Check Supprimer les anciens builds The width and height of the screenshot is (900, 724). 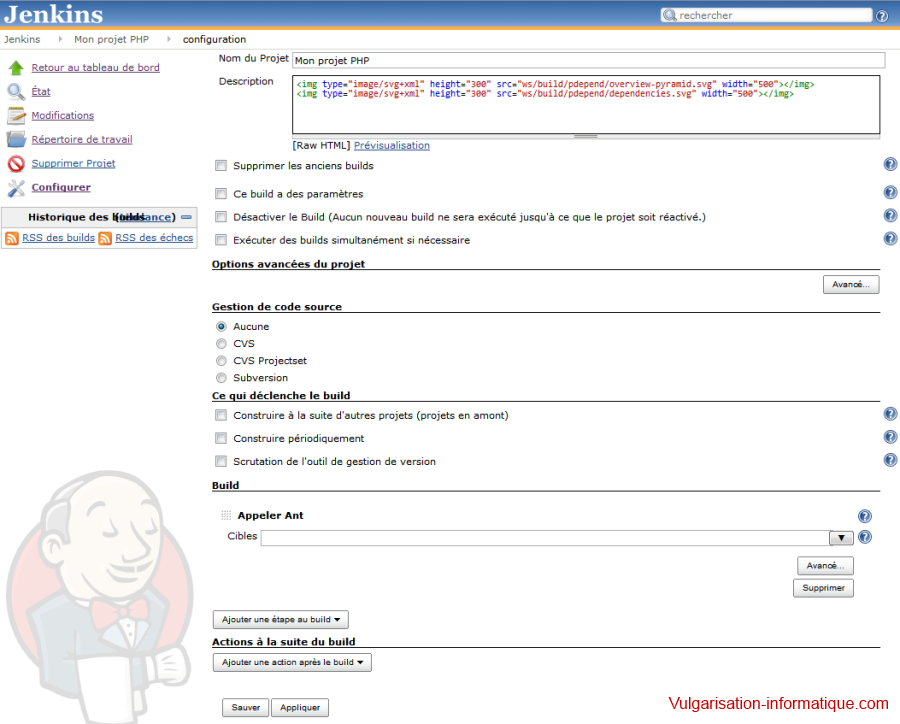(221, 166)
